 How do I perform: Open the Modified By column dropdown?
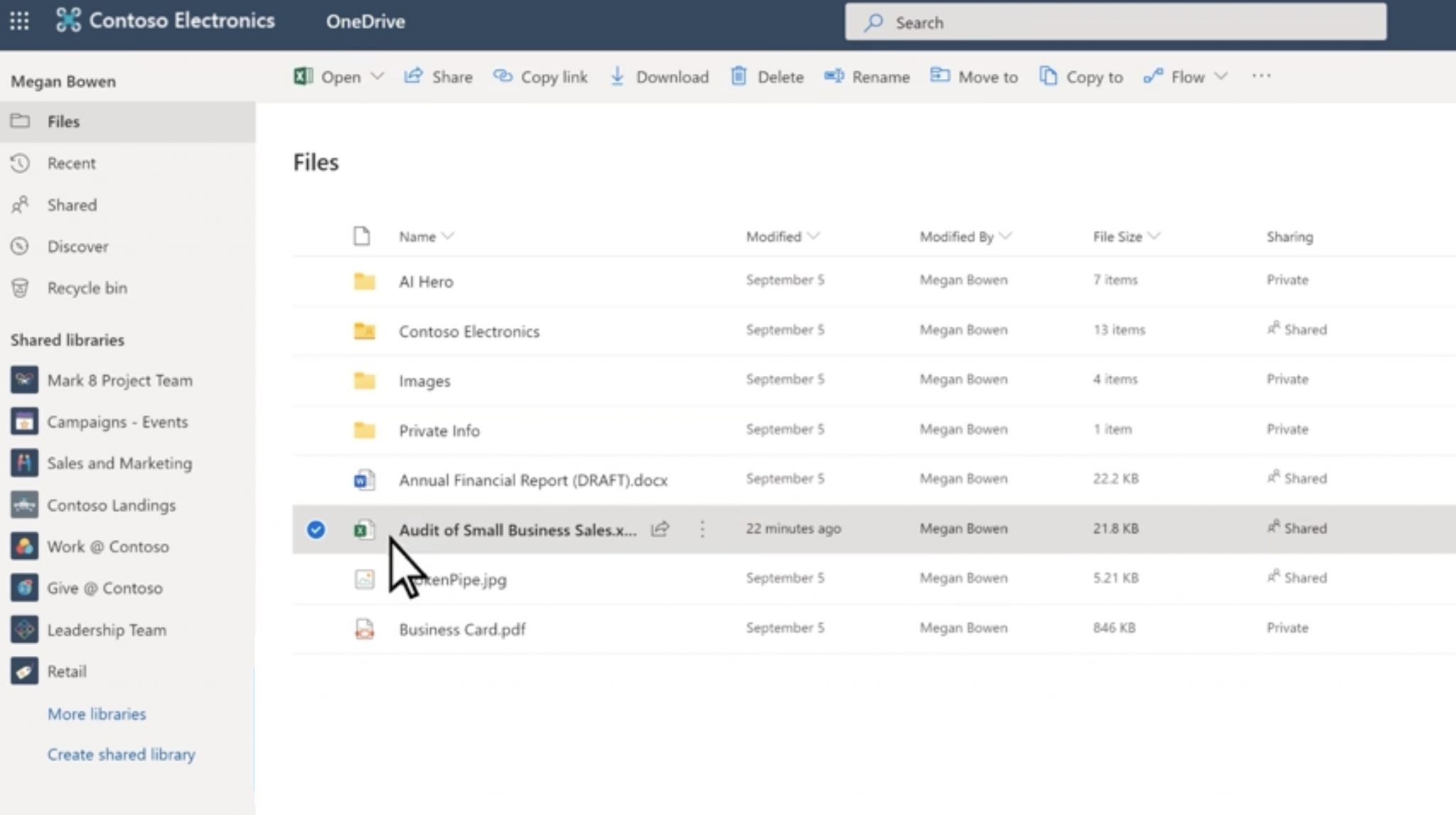tap(1005, 236)
